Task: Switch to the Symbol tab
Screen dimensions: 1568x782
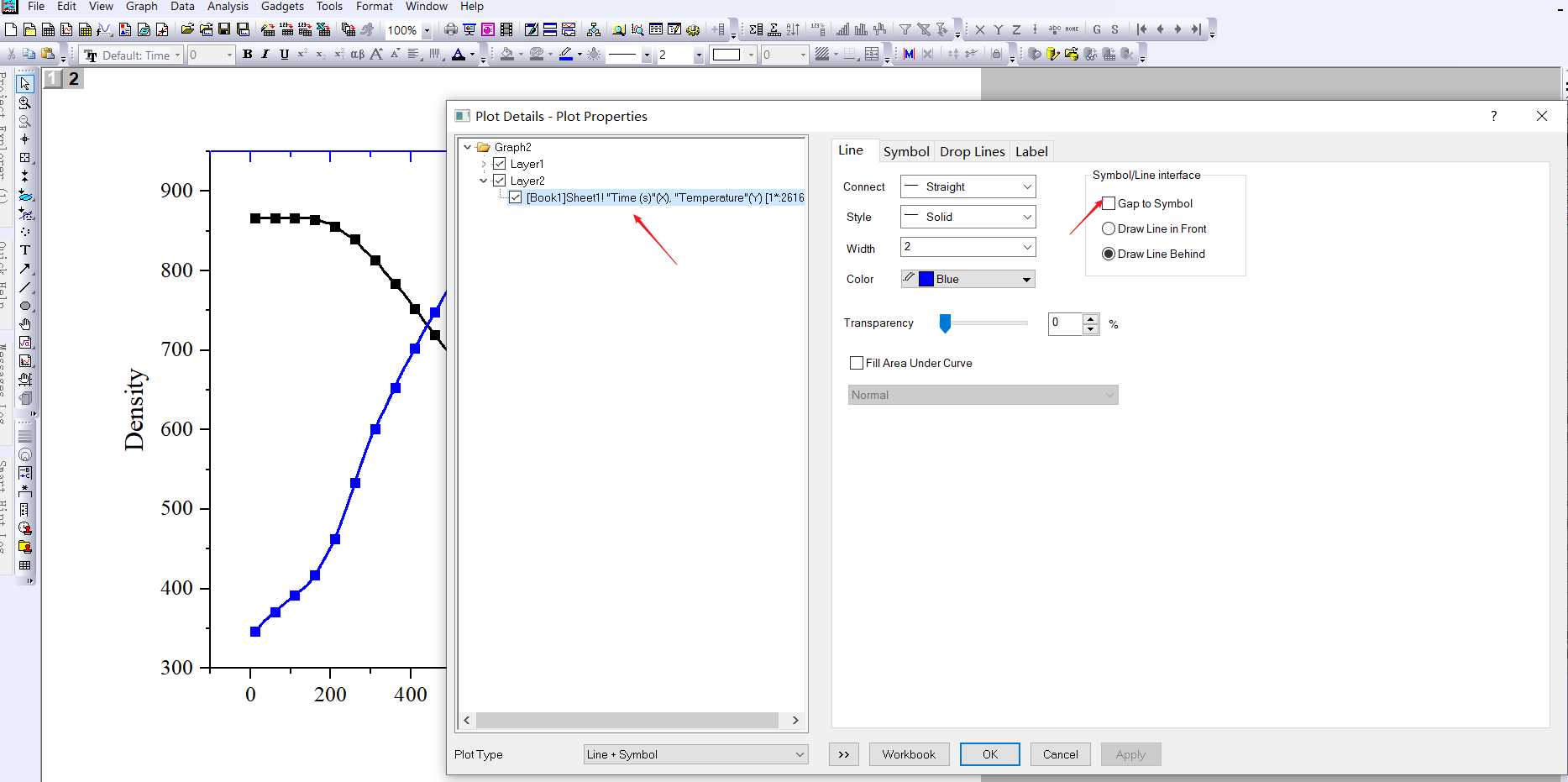Action: pyautogui.click(x=906, y=151)
